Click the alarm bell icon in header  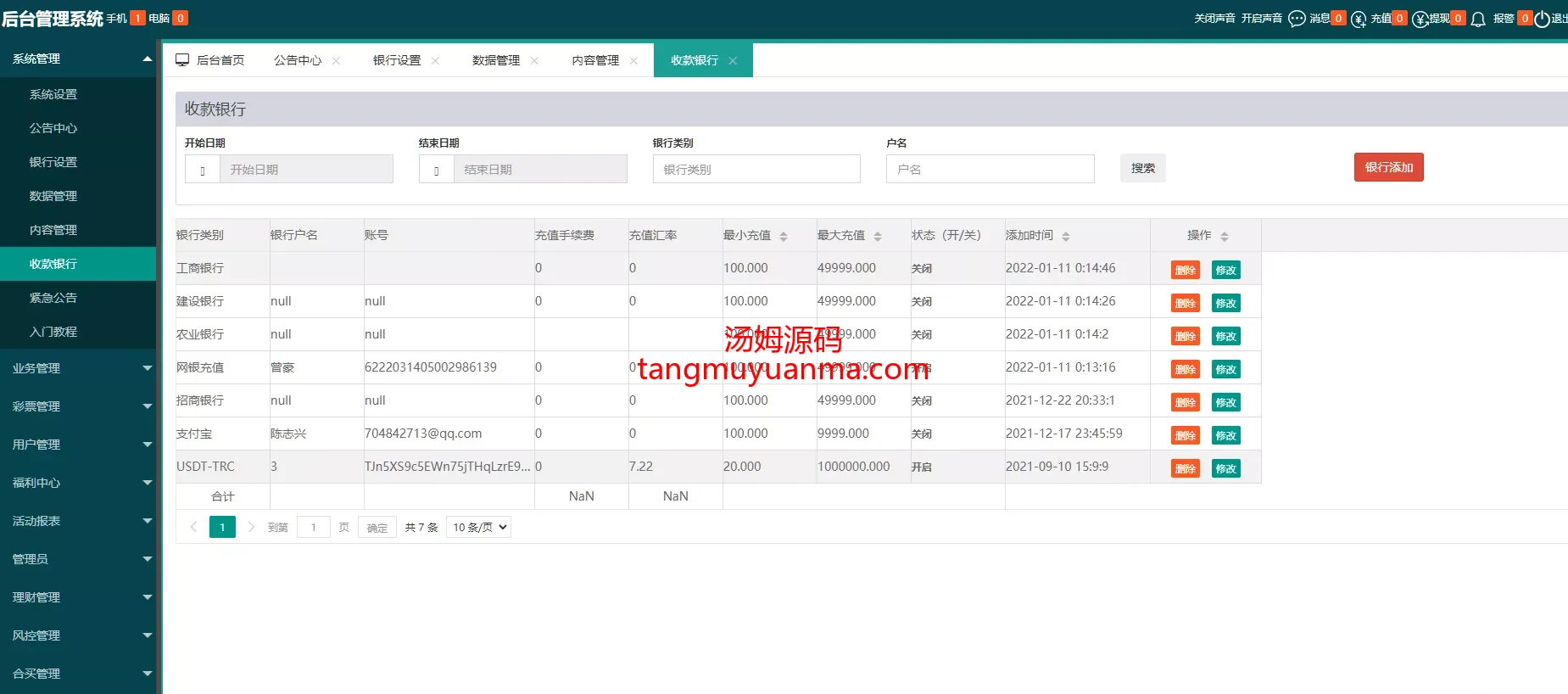1478,19
